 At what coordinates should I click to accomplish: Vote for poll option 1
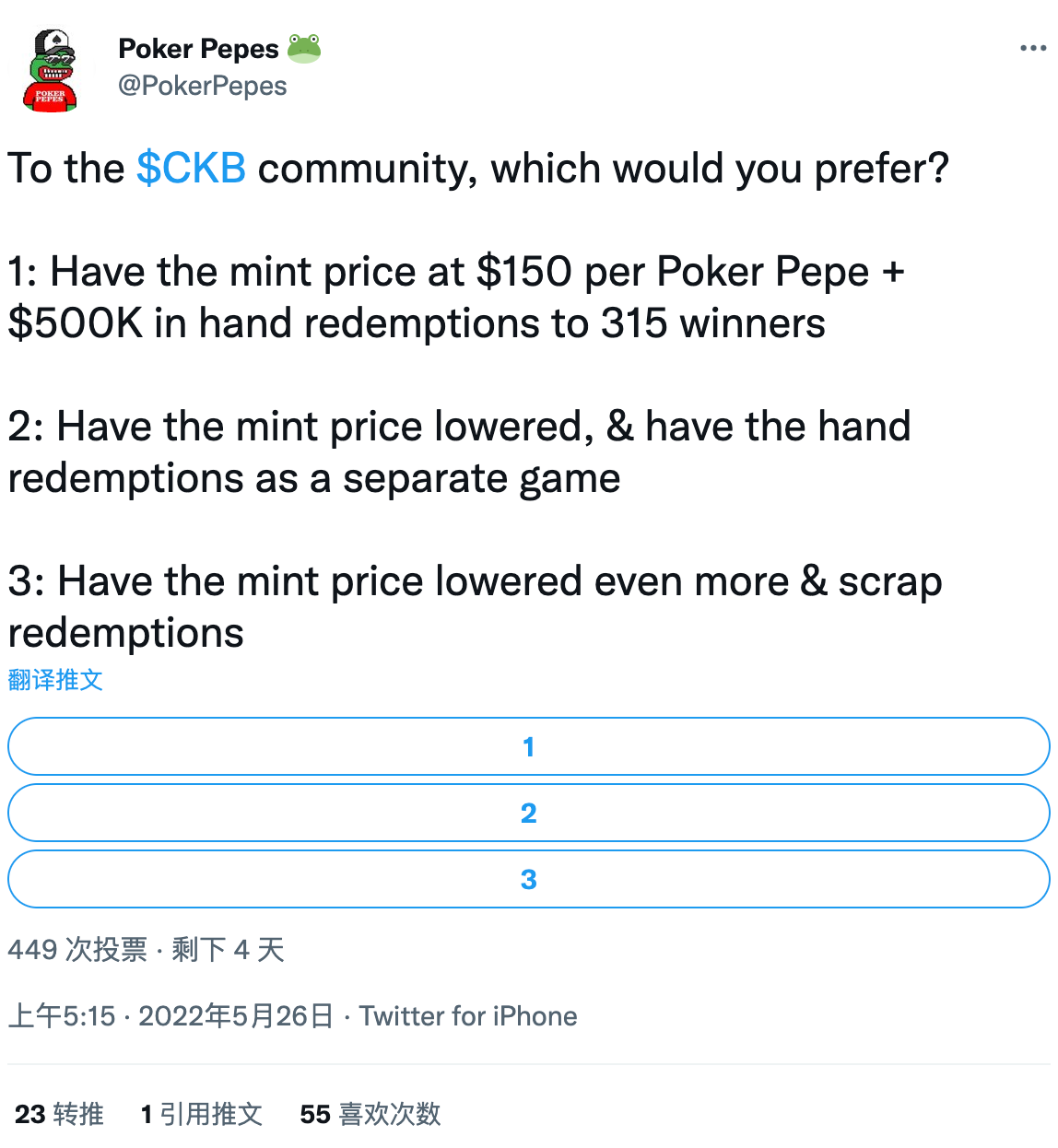click(x=529, y=746)
